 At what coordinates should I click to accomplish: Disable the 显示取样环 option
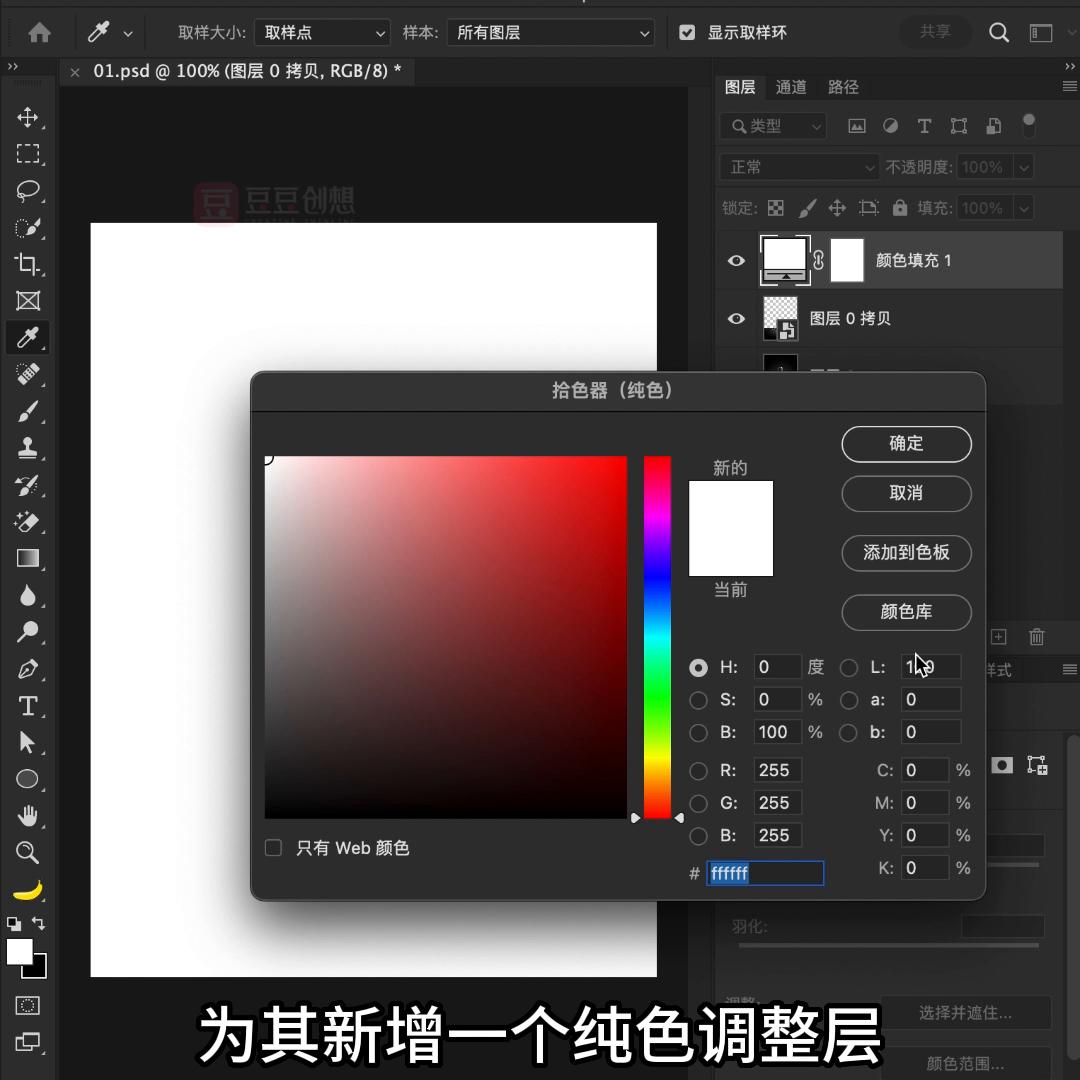pos(687,32)
